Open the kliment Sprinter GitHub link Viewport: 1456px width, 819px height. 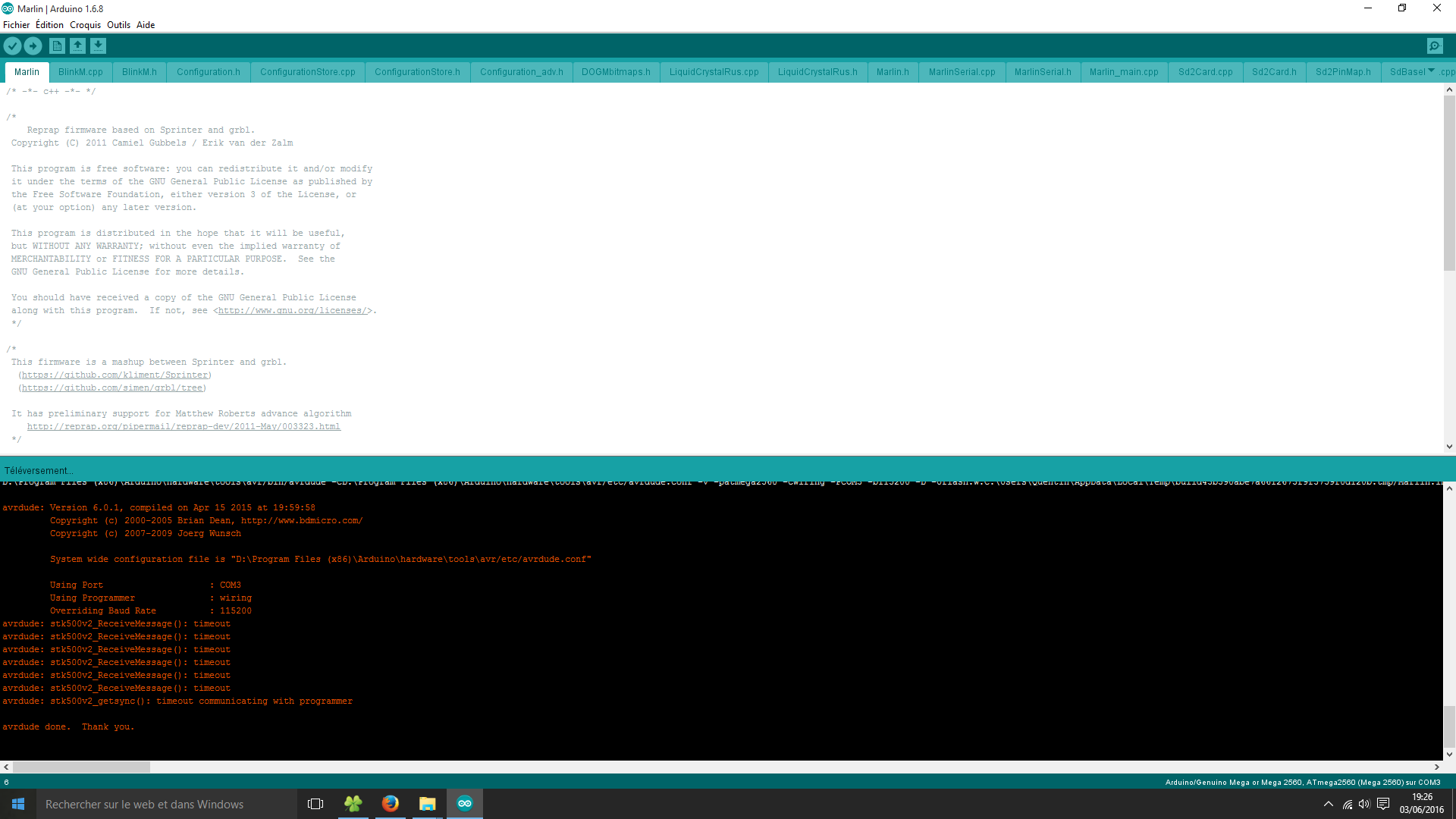(x=115, y=375)
